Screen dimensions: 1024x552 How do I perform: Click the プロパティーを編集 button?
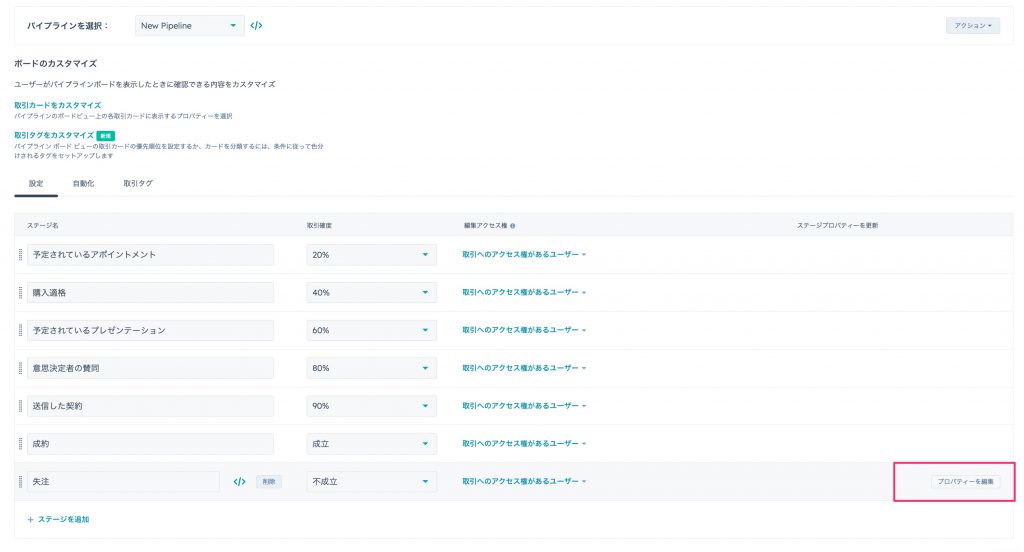(x=964, y=482)
